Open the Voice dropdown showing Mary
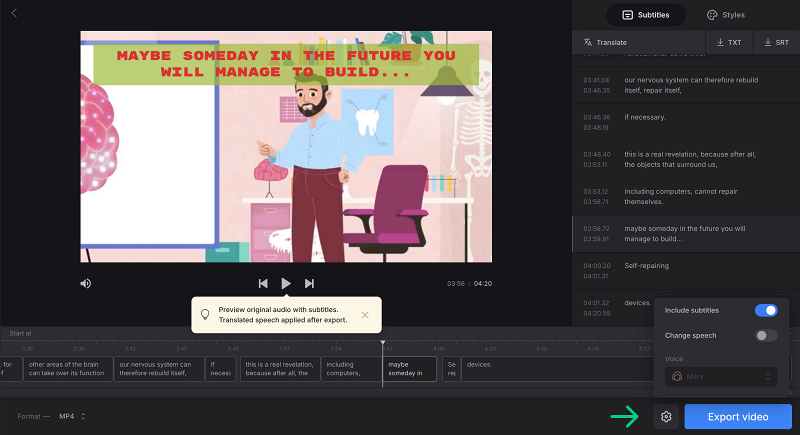The width and height of the screenshot is (800, 435). tap(721, 376)
